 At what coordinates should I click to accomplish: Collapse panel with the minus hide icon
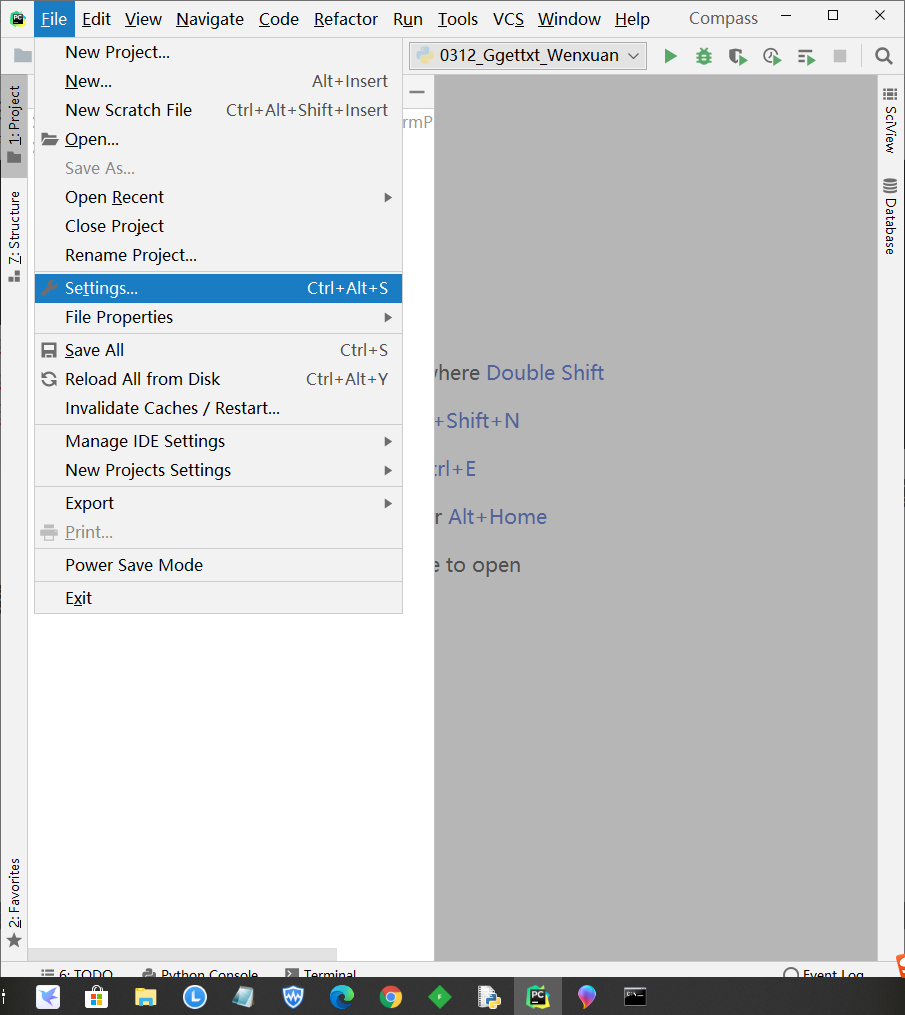pos(417,92)
